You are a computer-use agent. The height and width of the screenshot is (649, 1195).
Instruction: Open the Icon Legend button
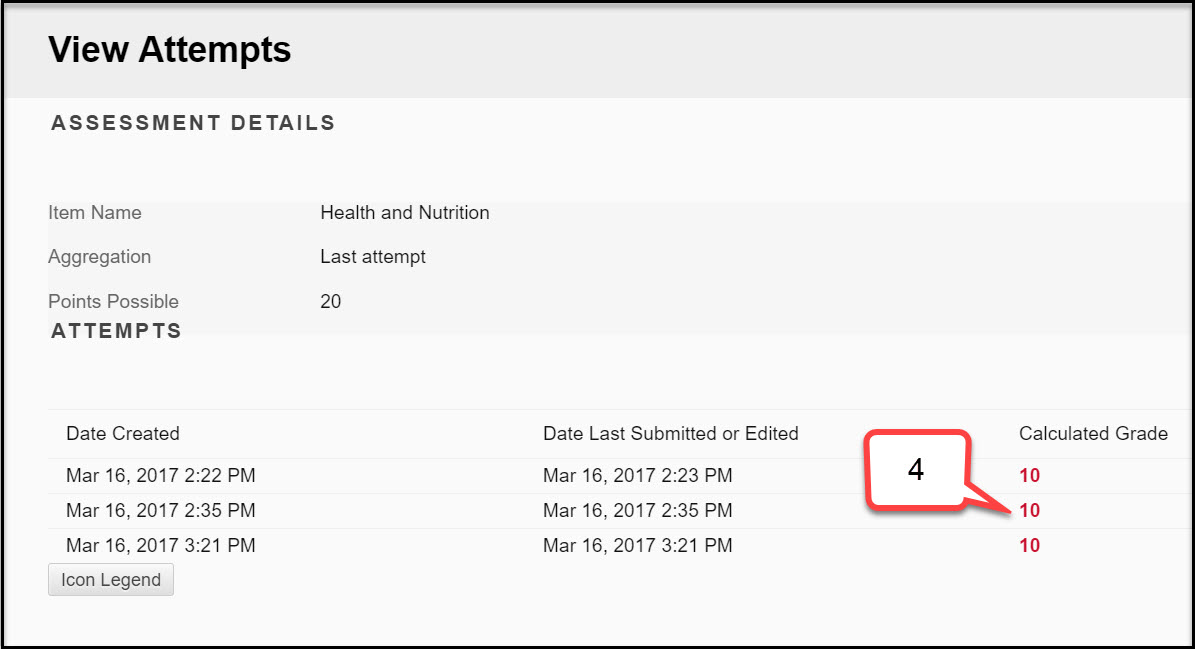[x=111, y=580]
